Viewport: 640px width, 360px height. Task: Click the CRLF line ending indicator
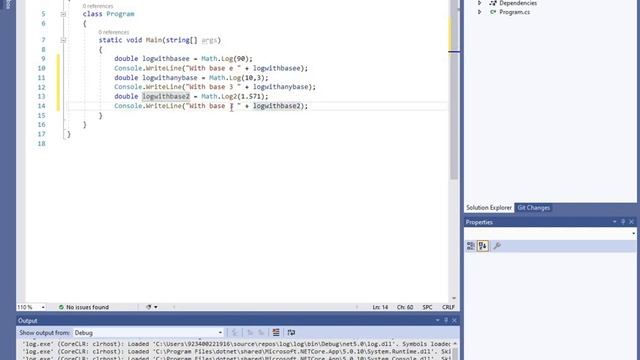pos(448,307)
